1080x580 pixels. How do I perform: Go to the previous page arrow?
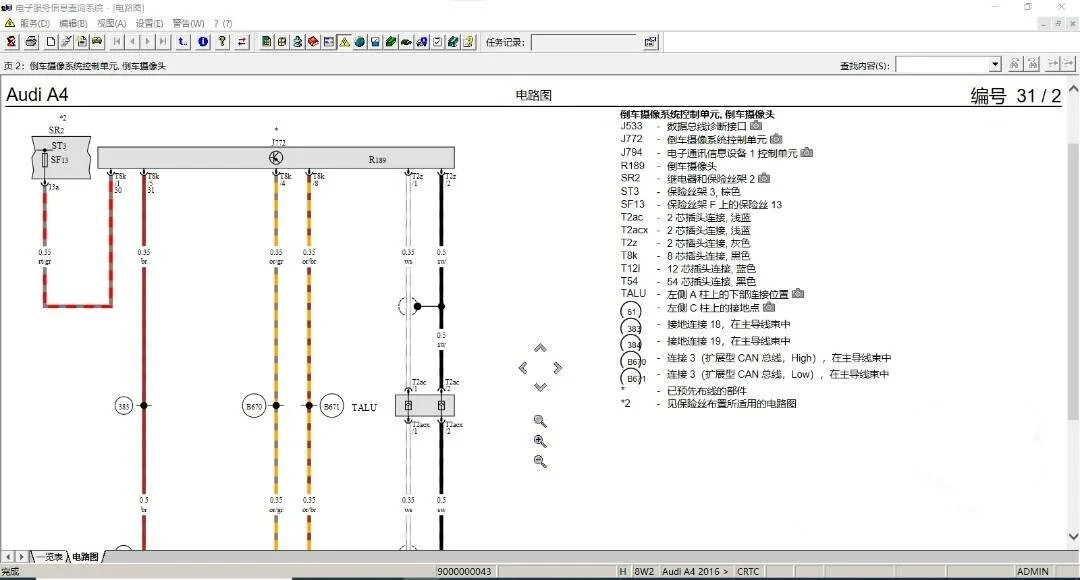[132, 42]
